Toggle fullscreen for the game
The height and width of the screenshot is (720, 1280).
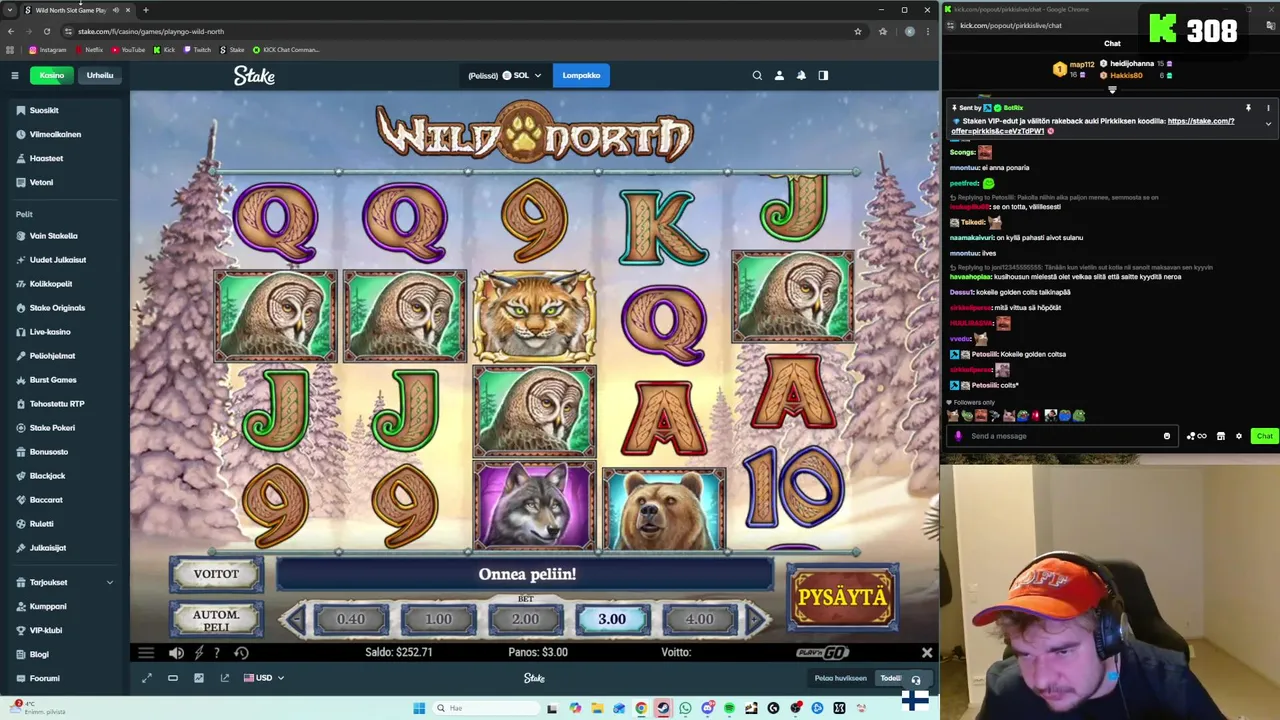[147, 678]
